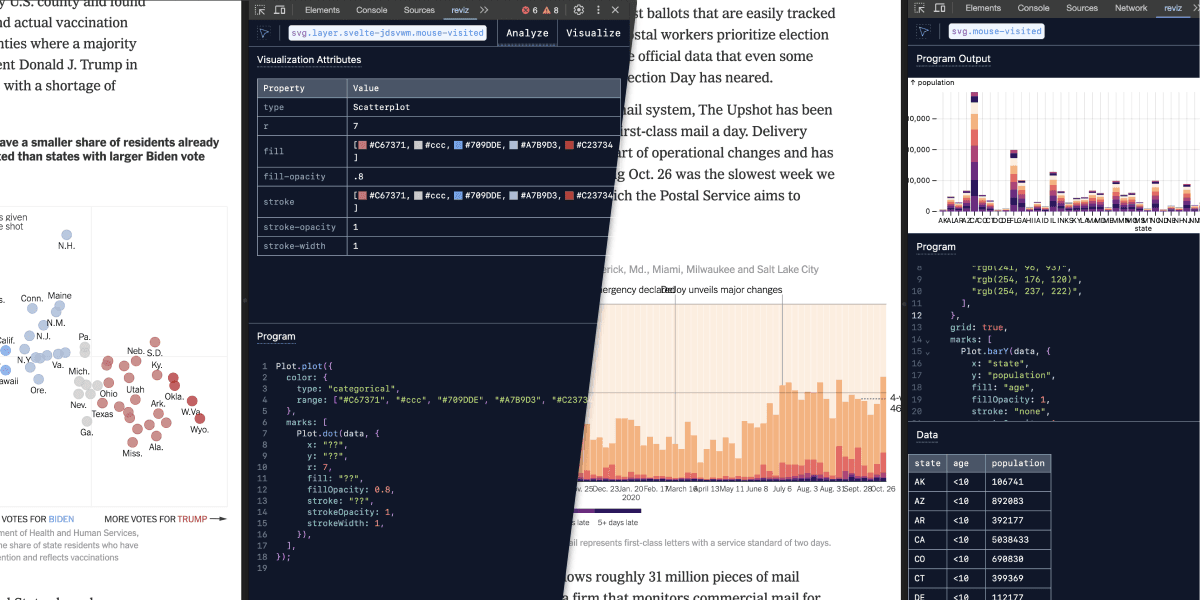Click the Property column header
Screen dimensions: 1200x600
302,88
